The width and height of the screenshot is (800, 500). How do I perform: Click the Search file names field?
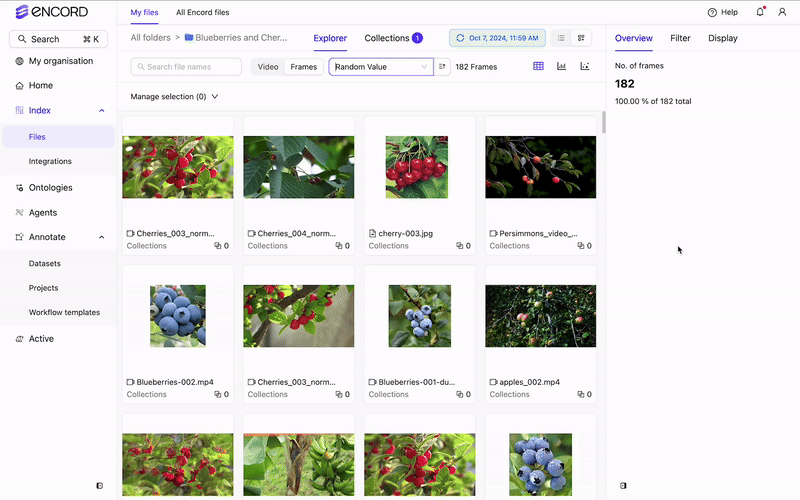click(x=186, y=66)
